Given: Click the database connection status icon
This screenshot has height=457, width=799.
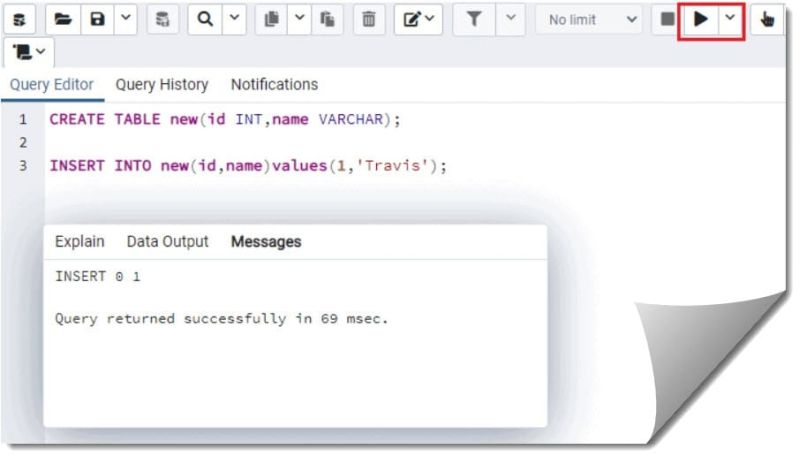Looking at the screenshot, I should tap(19, 20).
